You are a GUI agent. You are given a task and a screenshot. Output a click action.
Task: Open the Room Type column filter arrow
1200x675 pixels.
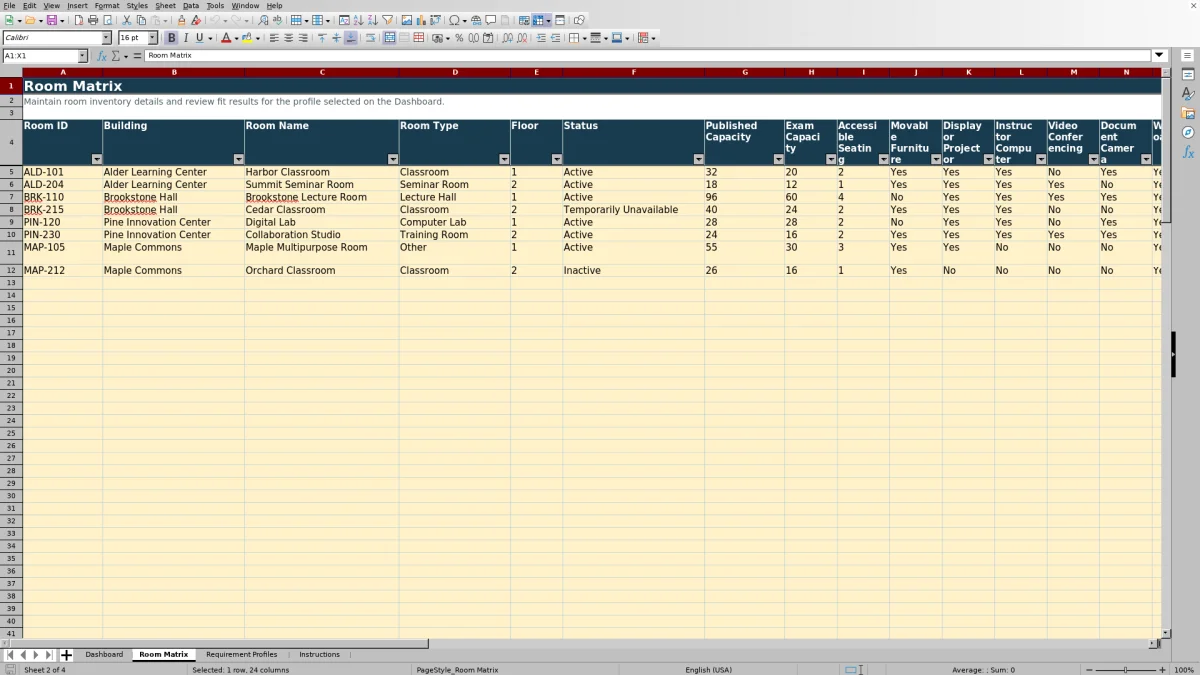pyautogui.click(x=504, y=159)
